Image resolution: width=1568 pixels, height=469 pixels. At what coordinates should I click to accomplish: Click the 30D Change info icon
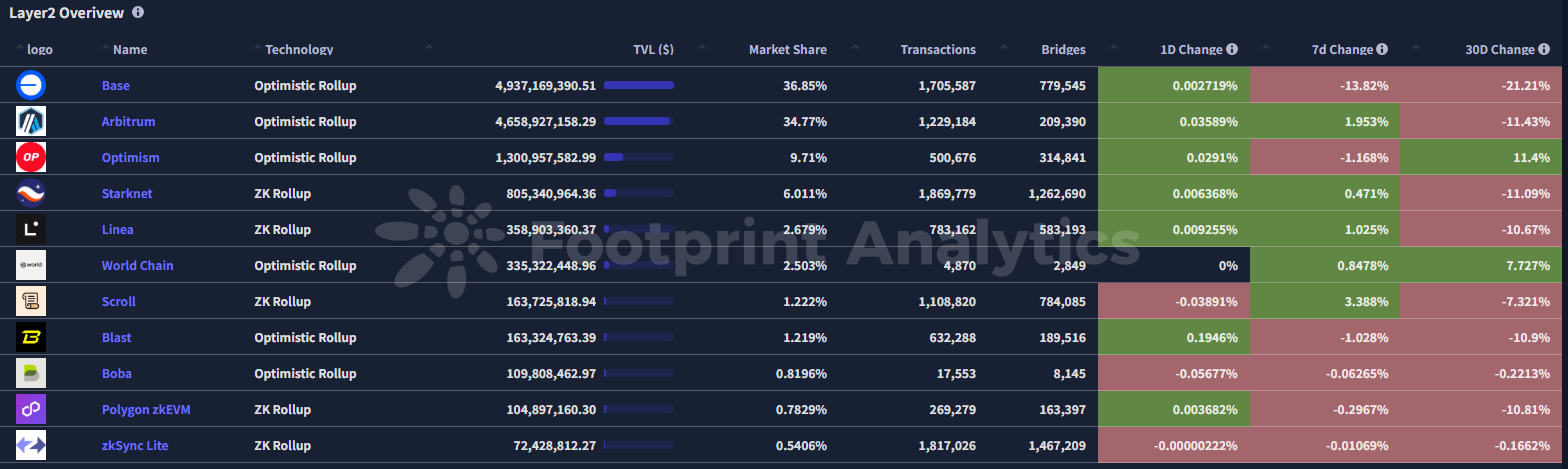(x=1542, y=49)
